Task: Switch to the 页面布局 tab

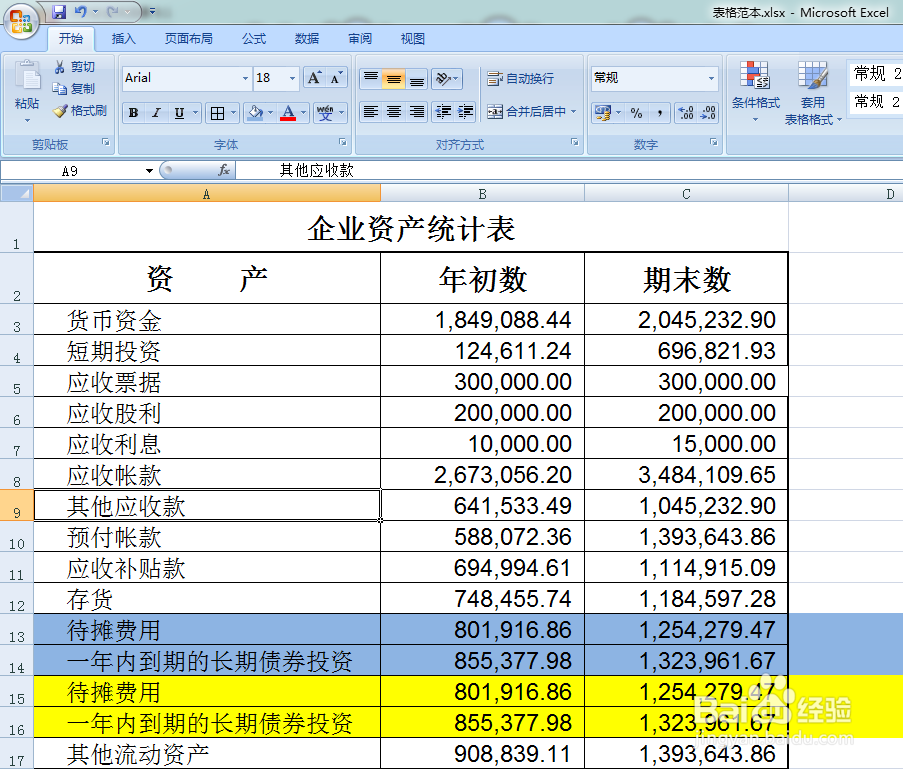Action: (x=188, y=39)
